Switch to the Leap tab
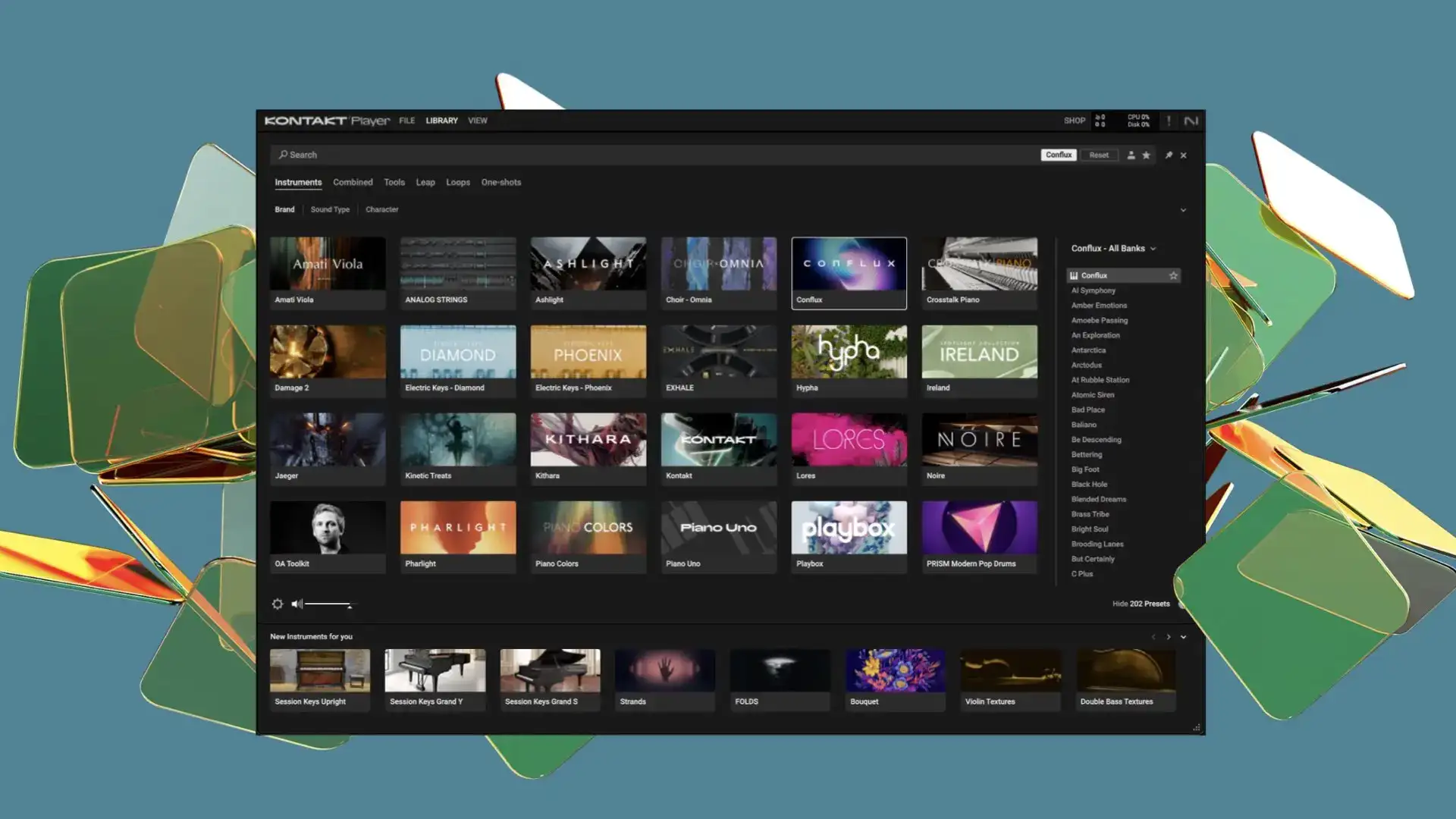The image size is (1456, 819). point(425,183)
